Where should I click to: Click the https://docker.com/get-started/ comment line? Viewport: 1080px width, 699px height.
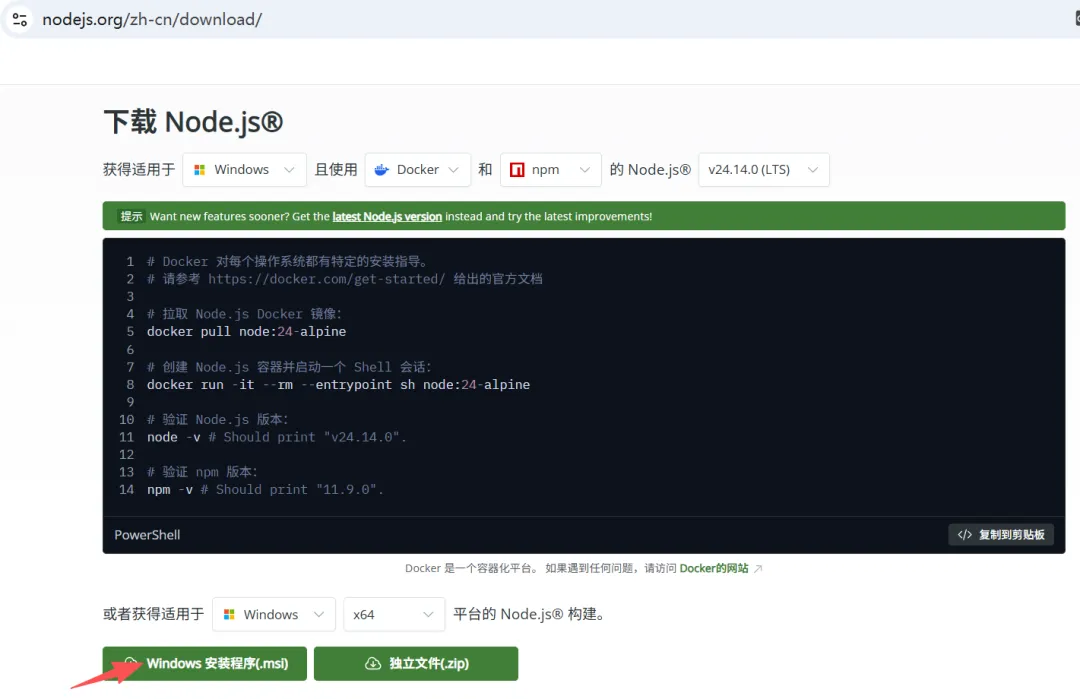(x=344, y=279)
